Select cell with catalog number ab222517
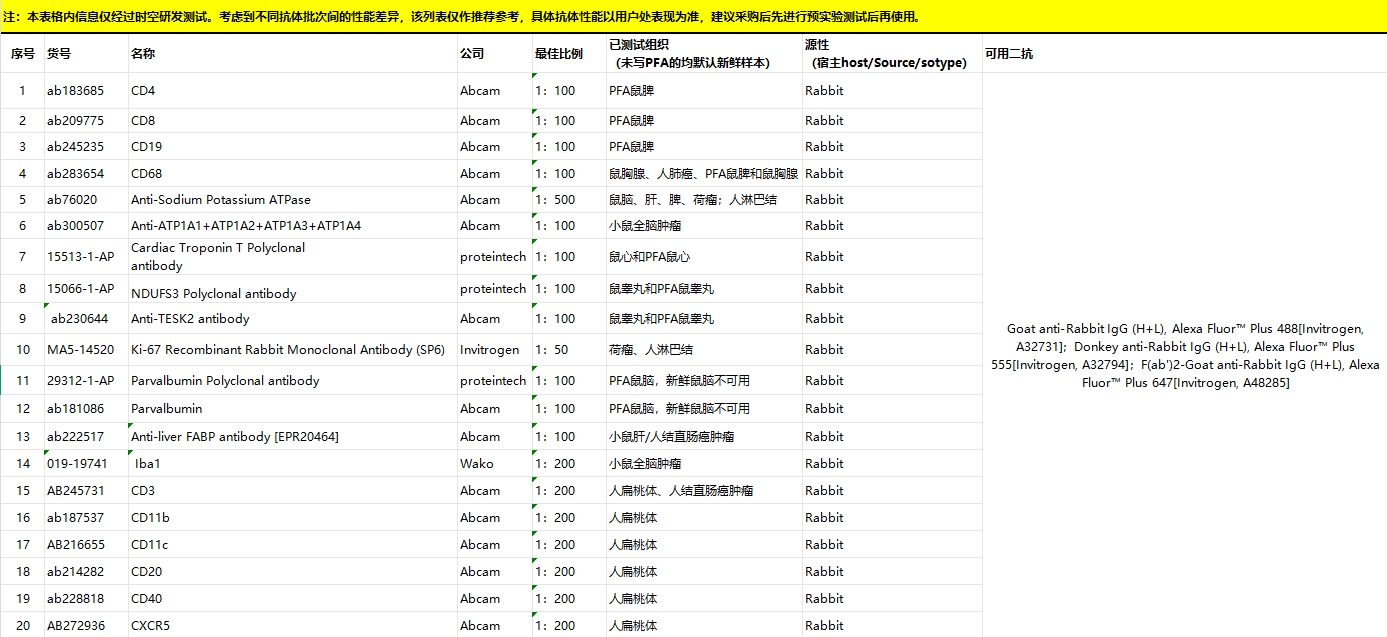 coord(86,436)
